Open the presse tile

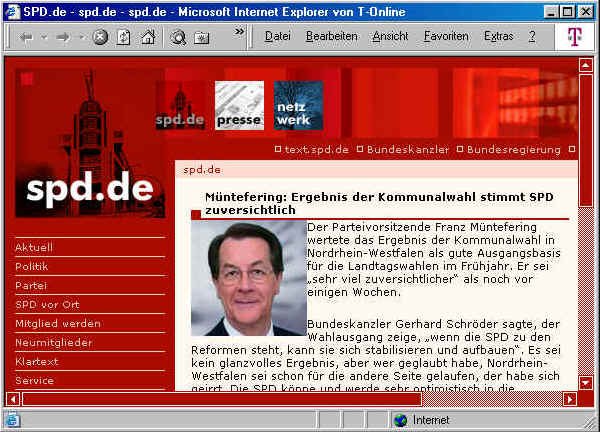[x=239, y=105]
